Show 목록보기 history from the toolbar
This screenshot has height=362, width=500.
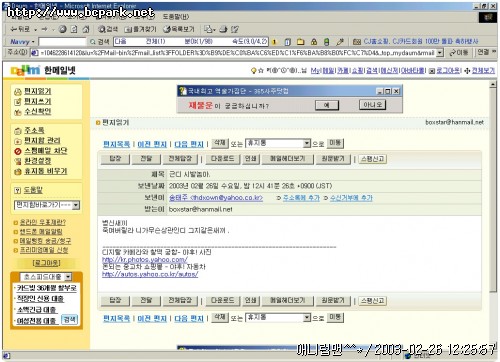179,29
